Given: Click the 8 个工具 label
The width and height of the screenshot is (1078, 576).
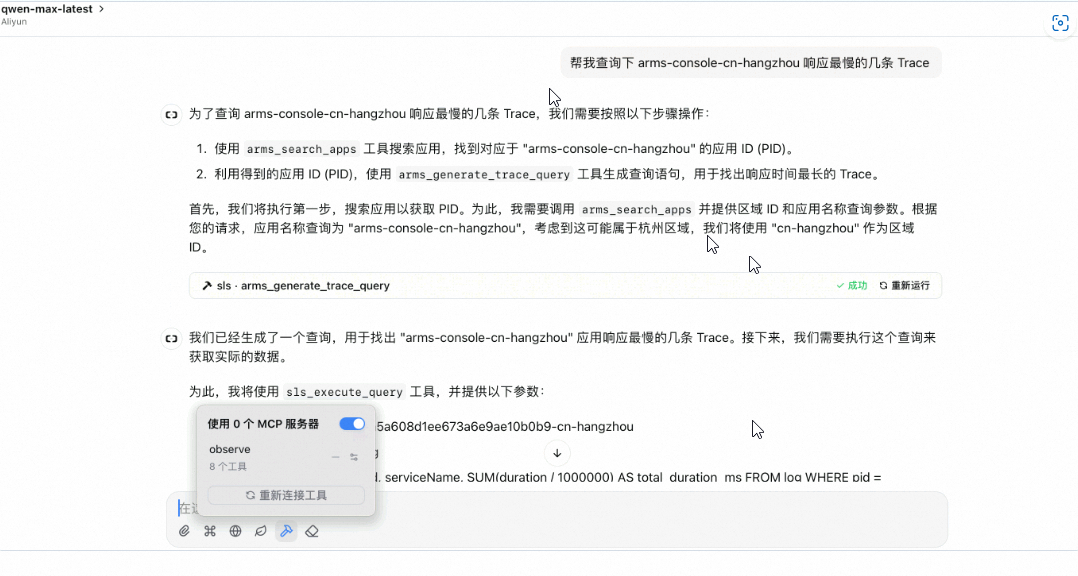Looking at the screenshot, I should tap(228, 467).
